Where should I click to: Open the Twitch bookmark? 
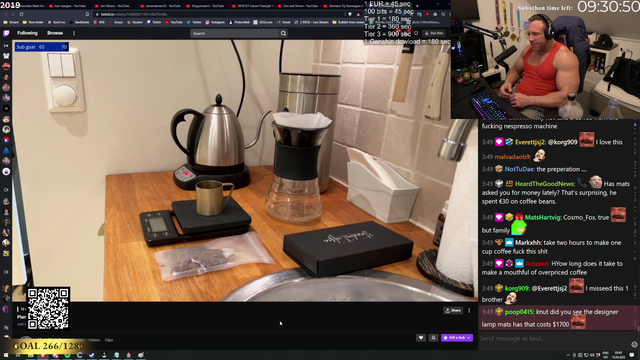[x=154, y=22]
